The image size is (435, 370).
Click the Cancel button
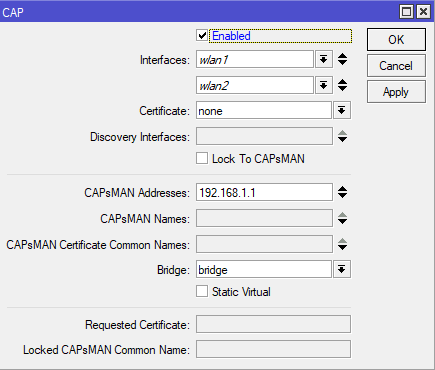pos(396,66)
